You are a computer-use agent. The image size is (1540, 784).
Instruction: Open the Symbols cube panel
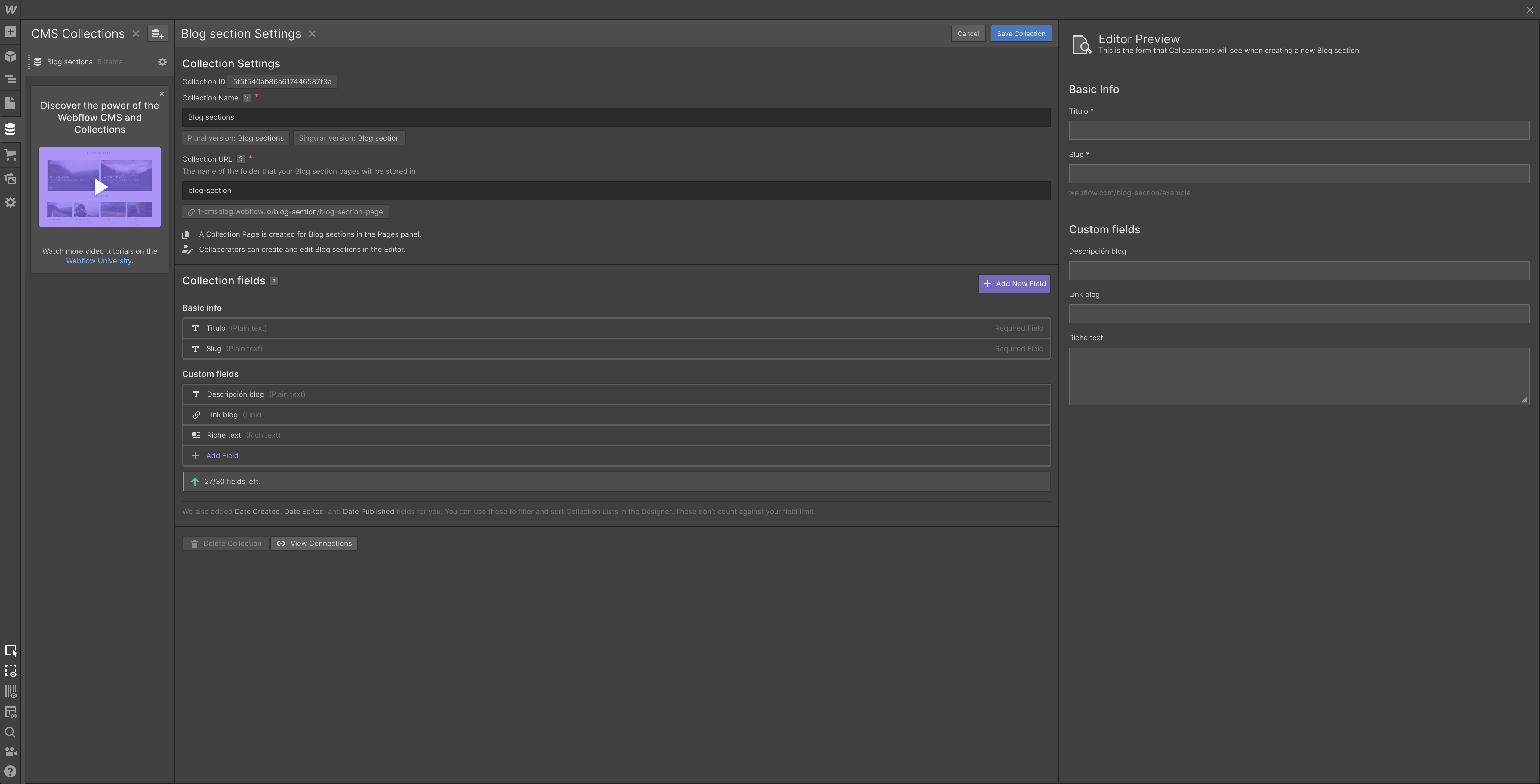coord(10,56)
